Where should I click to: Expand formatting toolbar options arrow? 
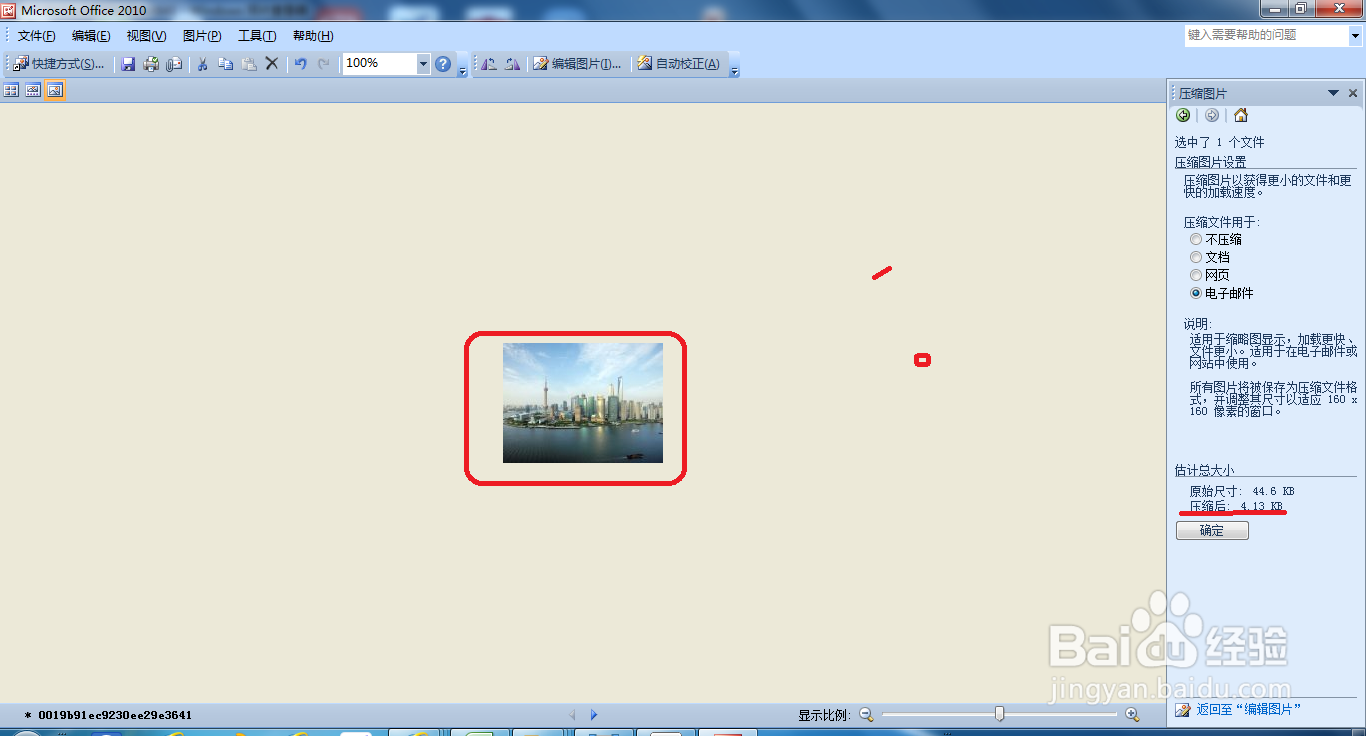click(x=735, y=66)
